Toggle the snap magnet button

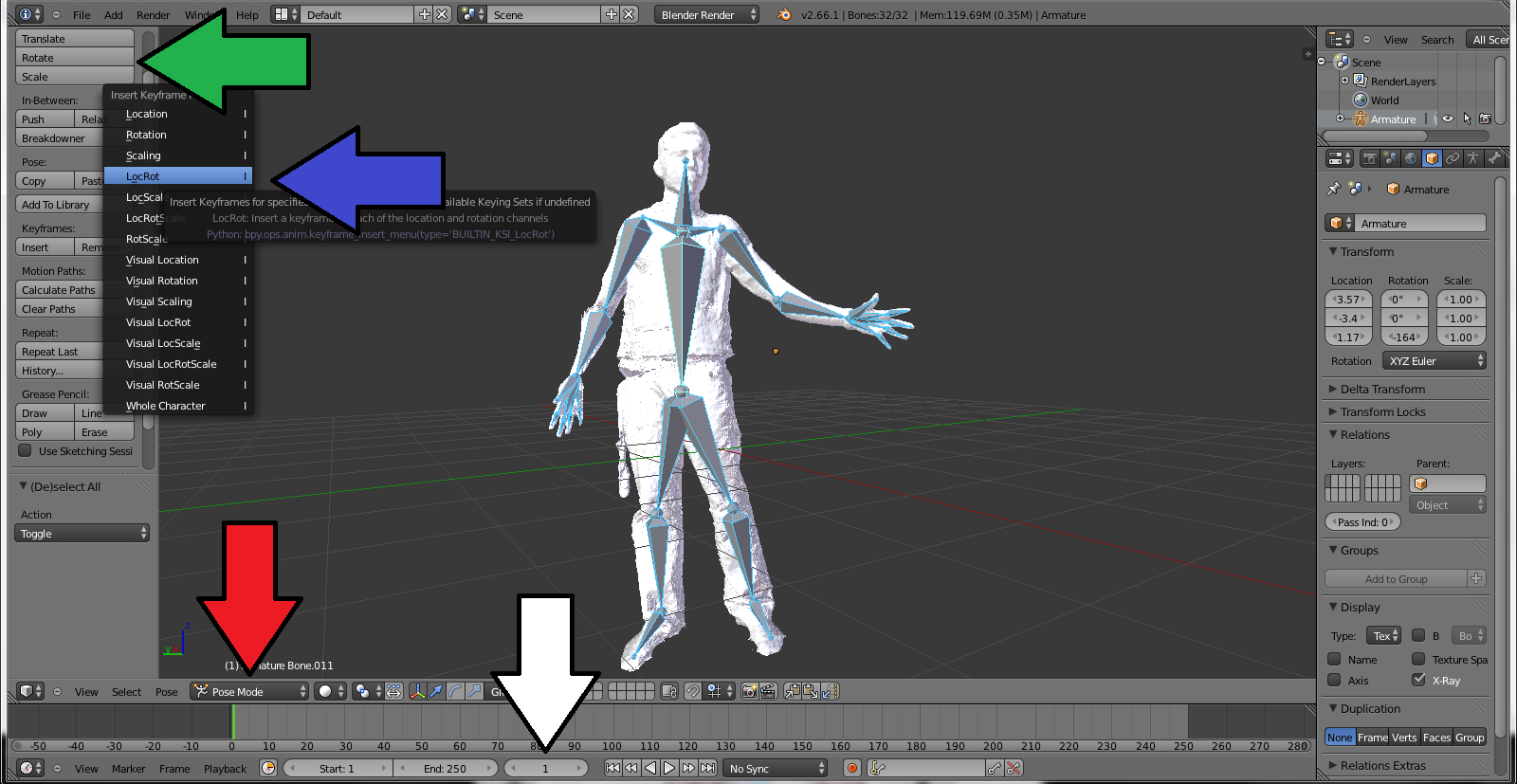(x=692, y=691)
